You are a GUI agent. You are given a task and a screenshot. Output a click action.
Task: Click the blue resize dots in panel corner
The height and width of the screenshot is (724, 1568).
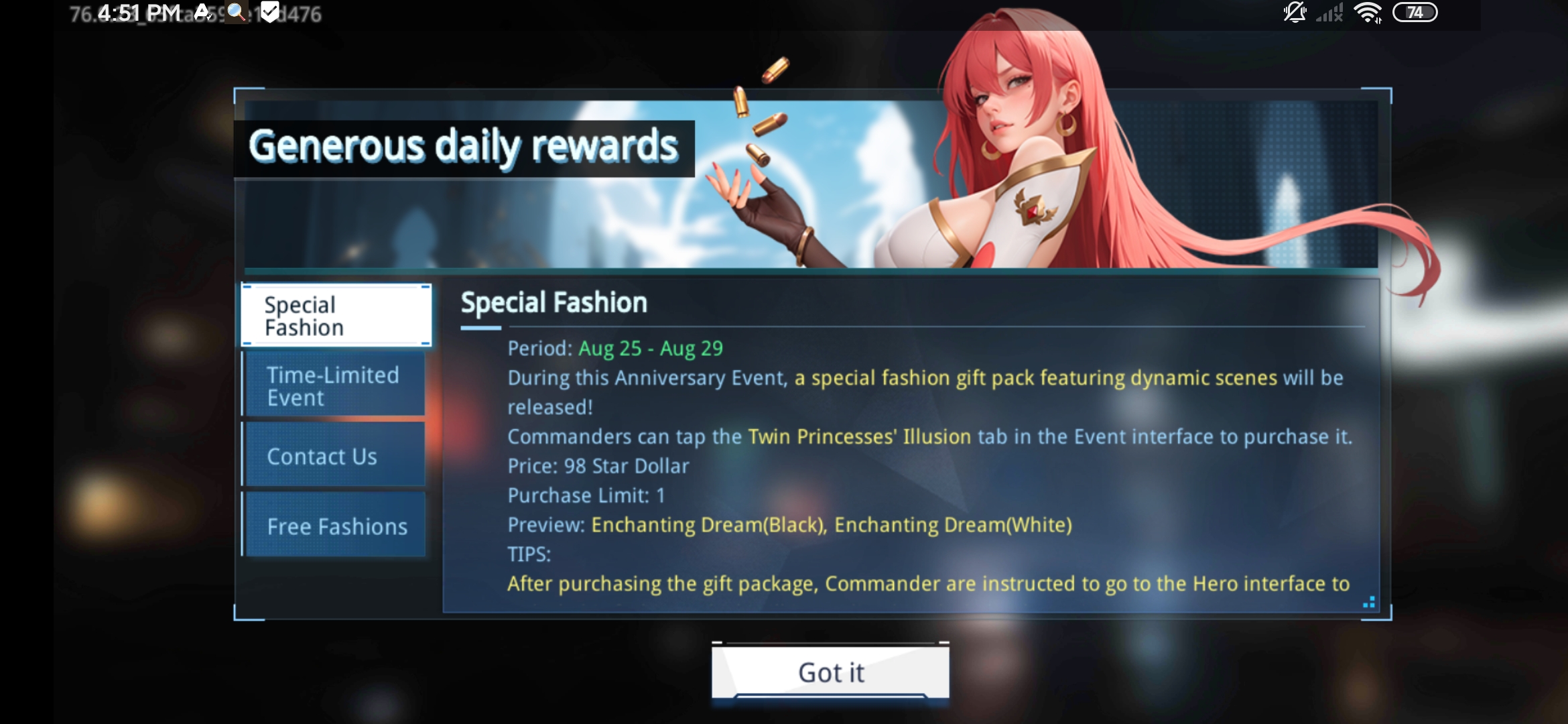1369,602
